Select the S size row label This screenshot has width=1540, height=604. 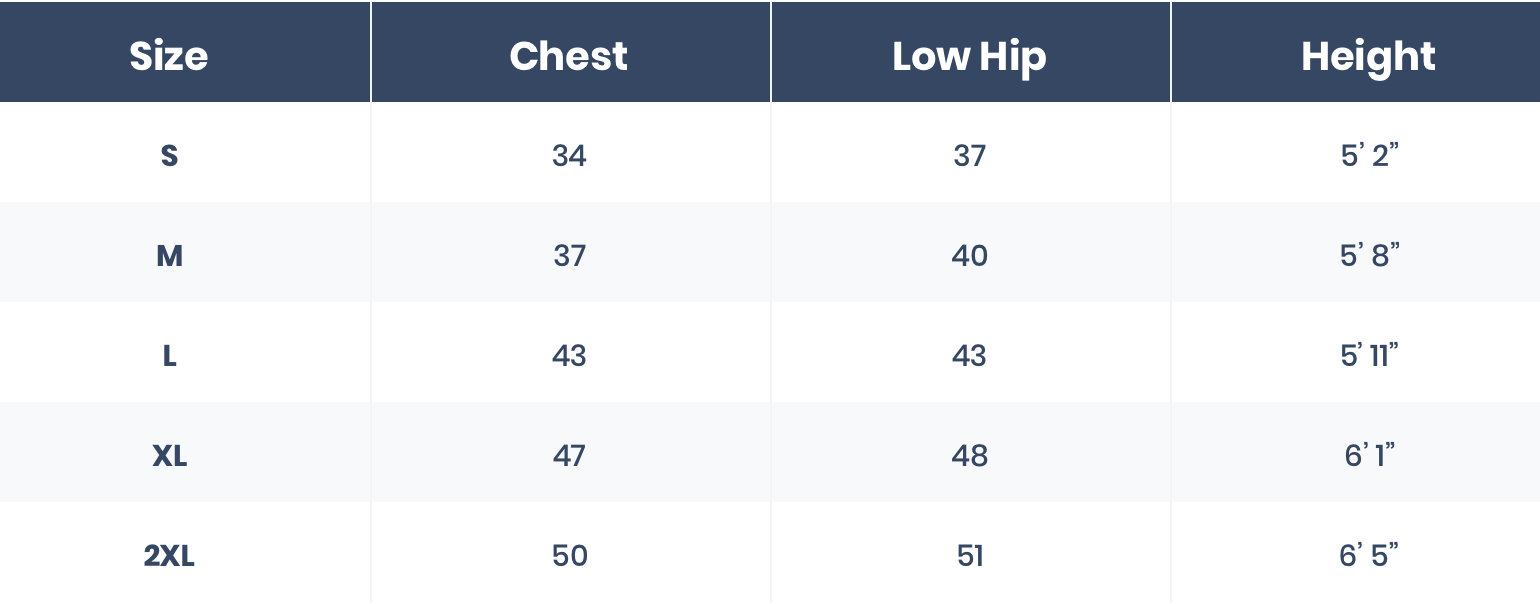(169, 156)
